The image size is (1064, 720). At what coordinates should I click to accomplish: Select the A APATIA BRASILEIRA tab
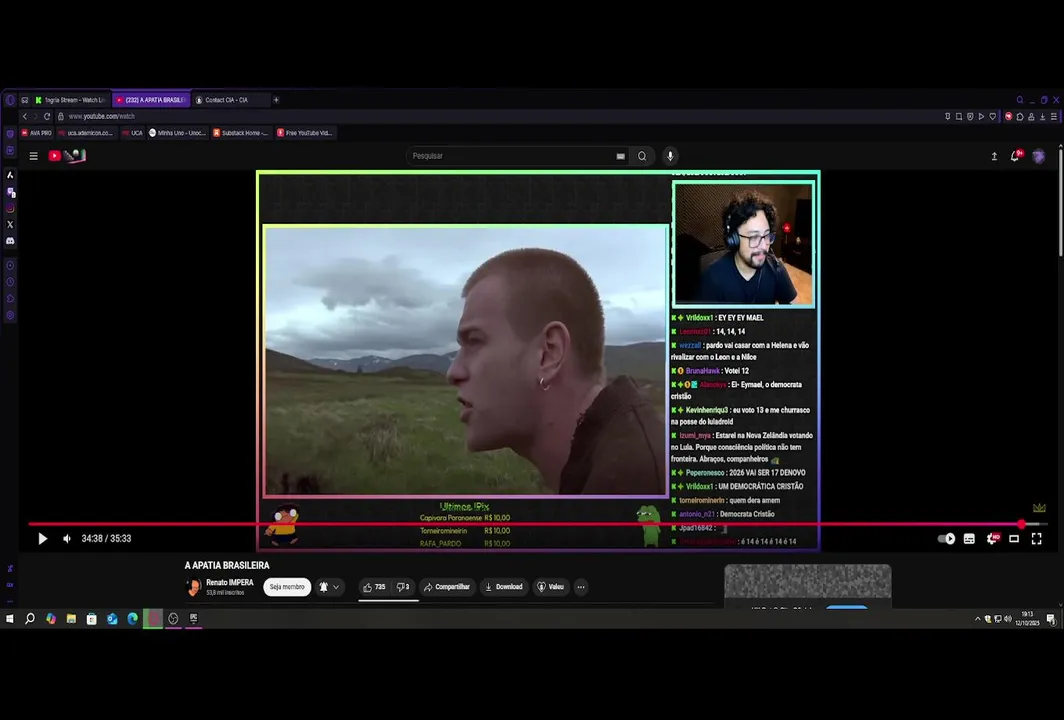[151, 100]
